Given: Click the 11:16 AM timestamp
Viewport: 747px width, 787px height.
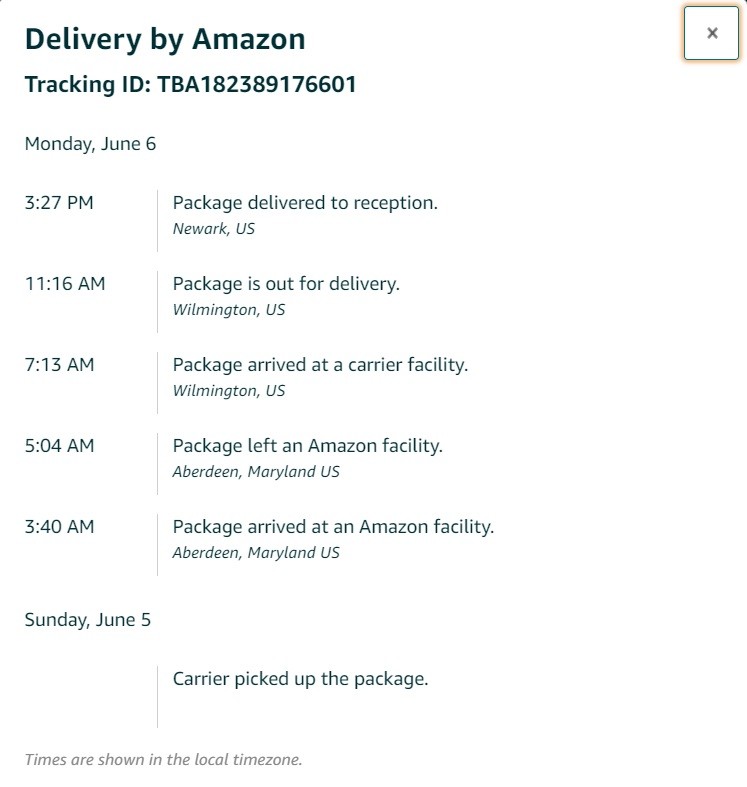Looking at the screenshot, I should tap(65, 284).
